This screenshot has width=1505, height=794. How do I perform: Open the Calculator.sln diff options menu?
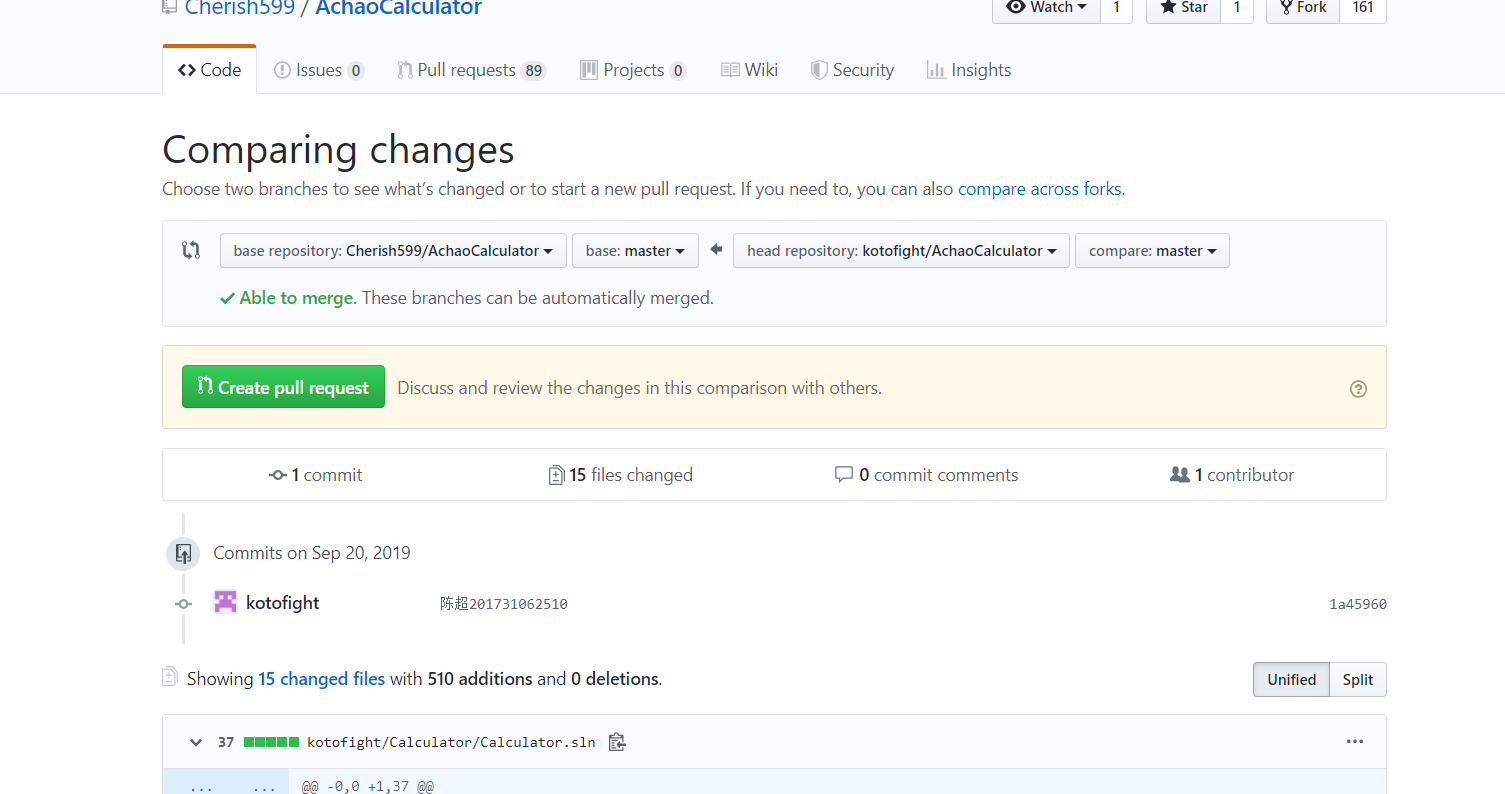point(1355,742)
